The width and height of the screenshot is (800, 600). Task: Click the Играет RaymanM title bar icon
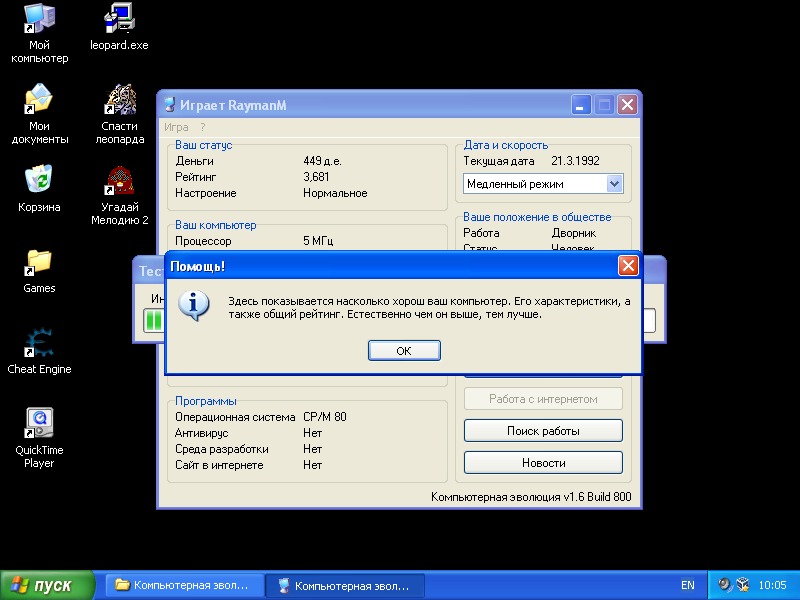pos(170,105)
